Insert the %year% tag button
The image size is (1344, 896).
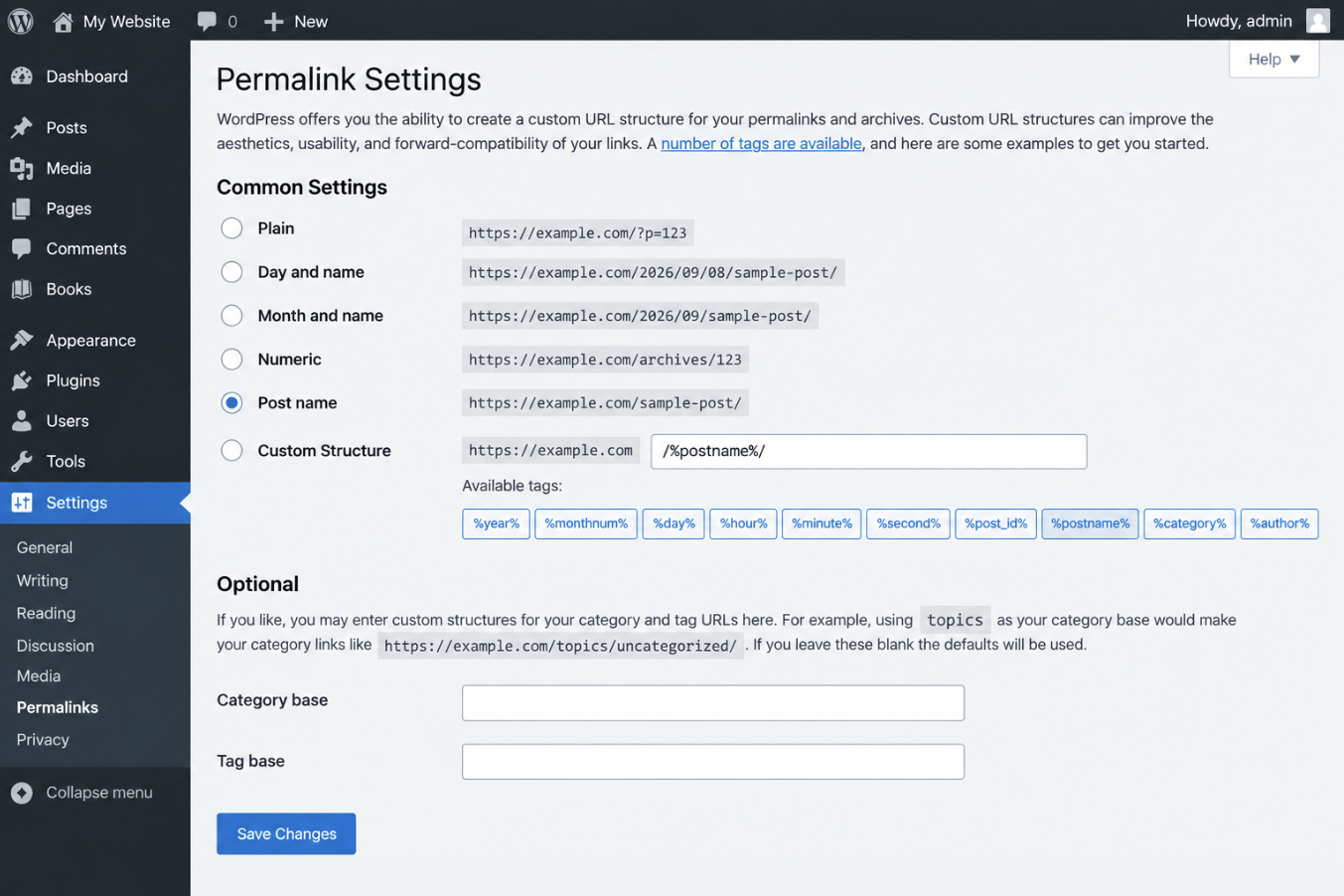click(496, 523)
